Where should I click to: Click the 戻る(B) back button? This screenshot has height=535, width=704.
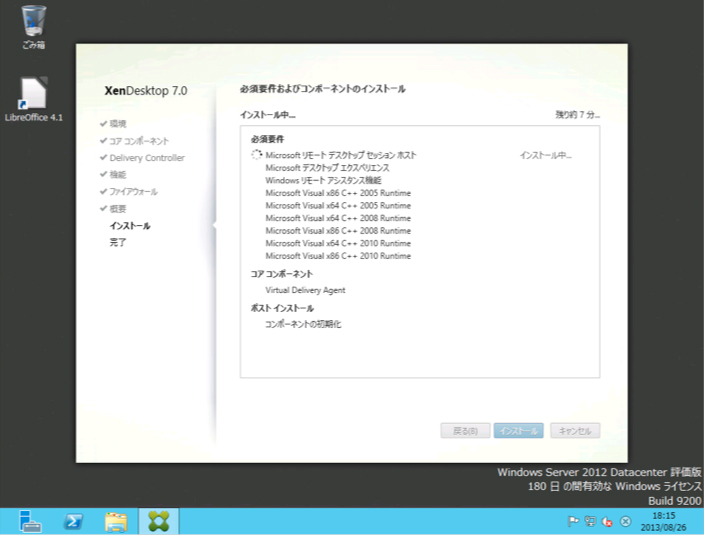(x=465, y=431)
